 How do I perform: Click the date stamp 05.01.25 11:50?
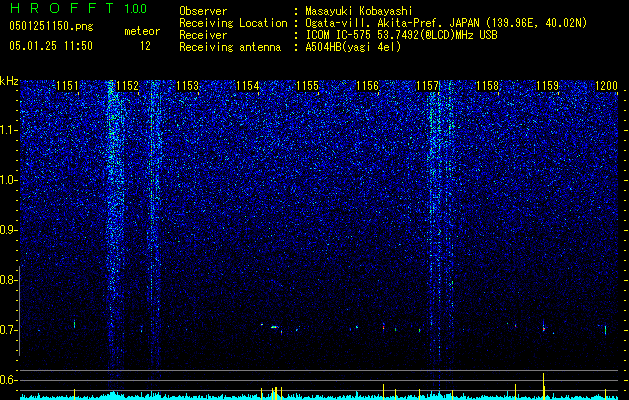tap(51, 46)
